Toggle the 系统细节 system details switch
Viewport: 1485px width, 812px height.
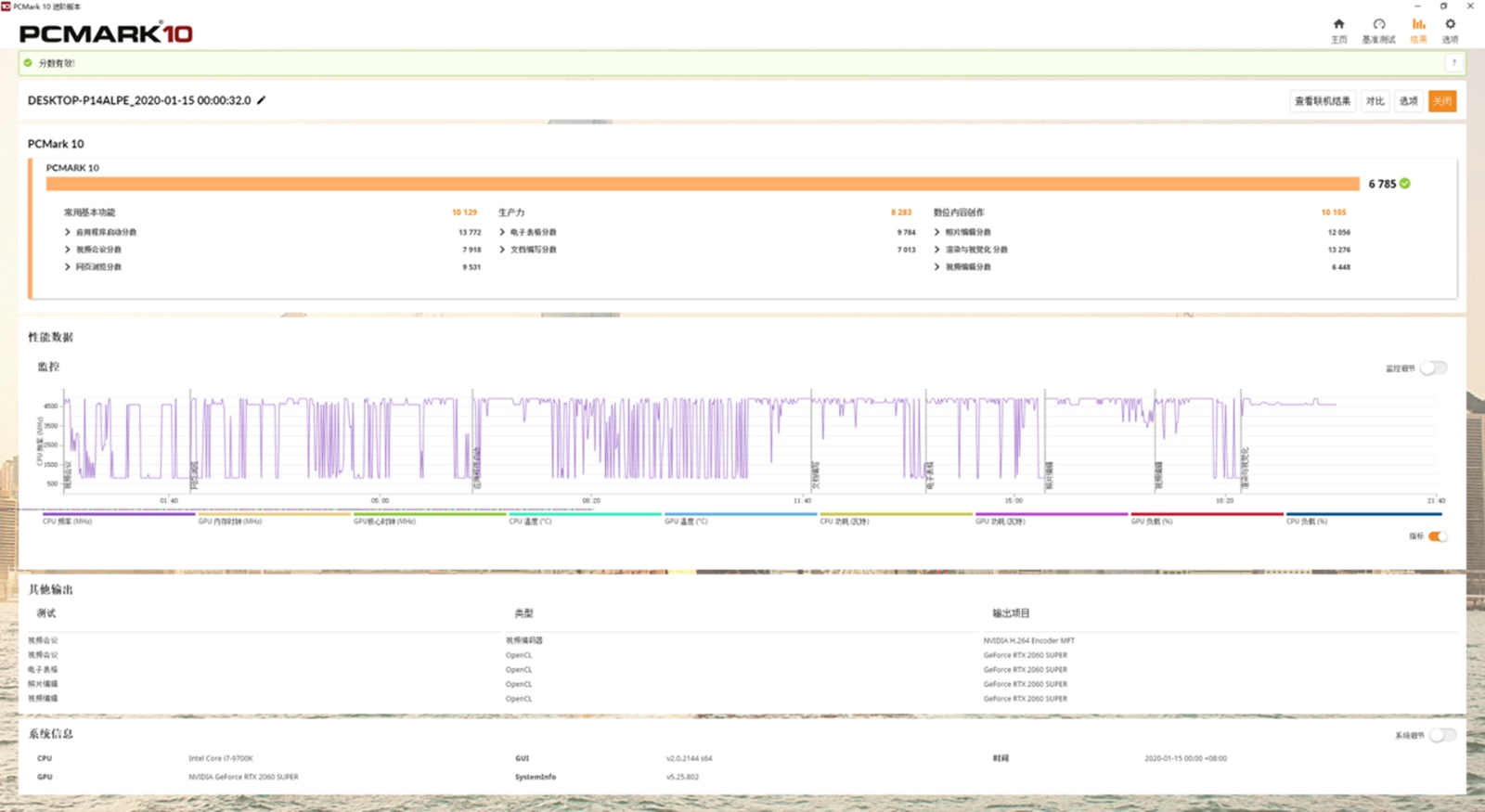tap(1441, 735)
